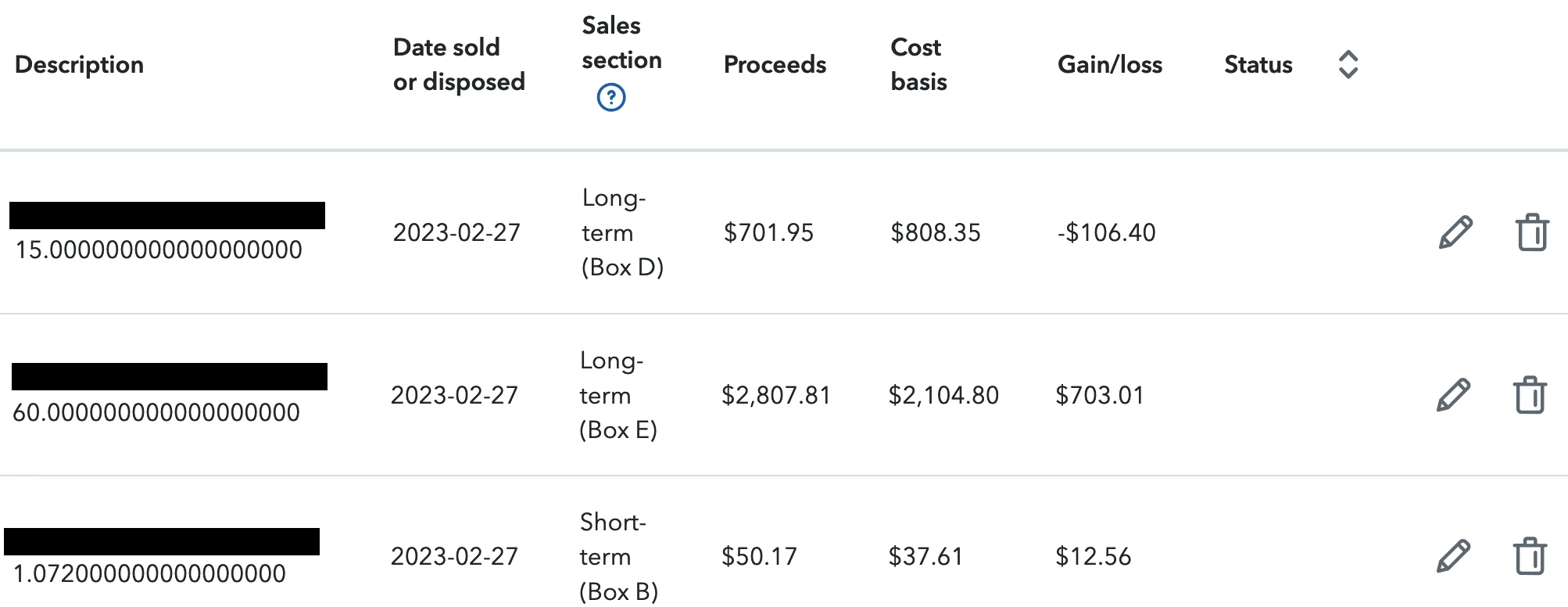Delete the sale with $12.56 gain

(1530, 556)
